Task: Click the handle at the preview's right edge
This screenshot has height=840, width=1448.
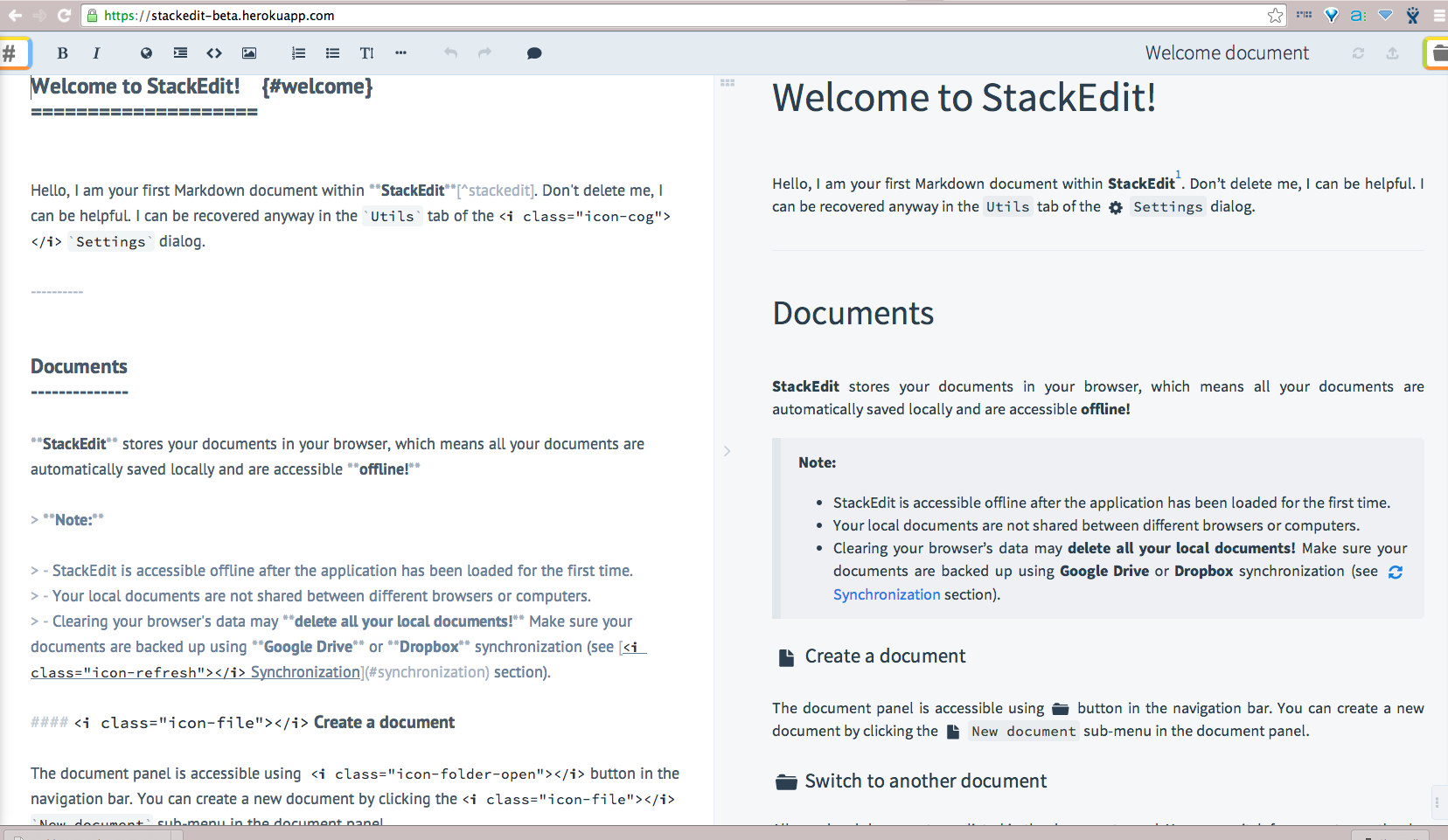Action: click(1437, 802)
